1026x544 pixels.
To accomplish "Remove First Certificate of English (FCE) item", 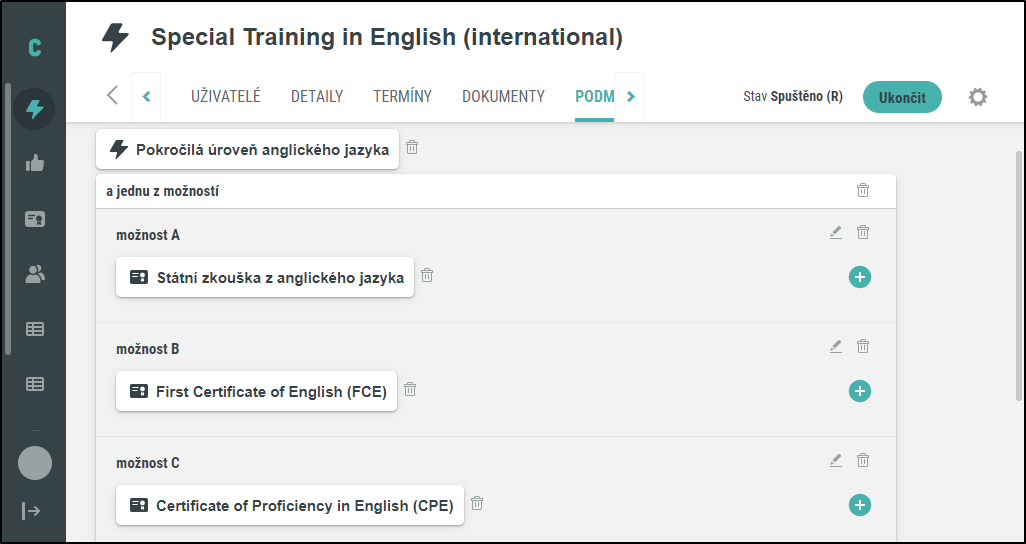I will click(410, 389).
